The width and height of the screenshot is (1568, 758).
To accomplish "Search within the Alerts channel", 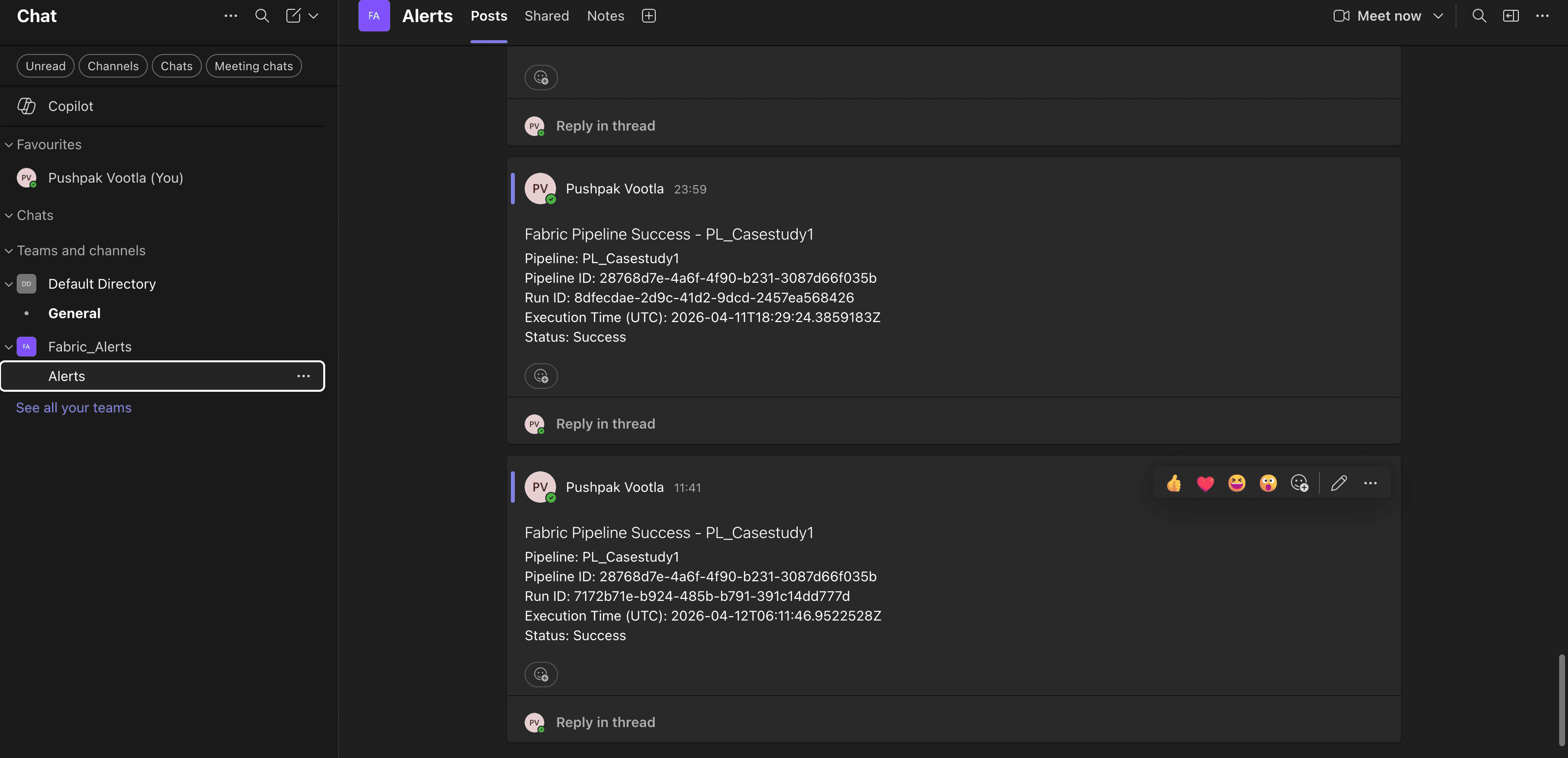I will point(1479,16).
